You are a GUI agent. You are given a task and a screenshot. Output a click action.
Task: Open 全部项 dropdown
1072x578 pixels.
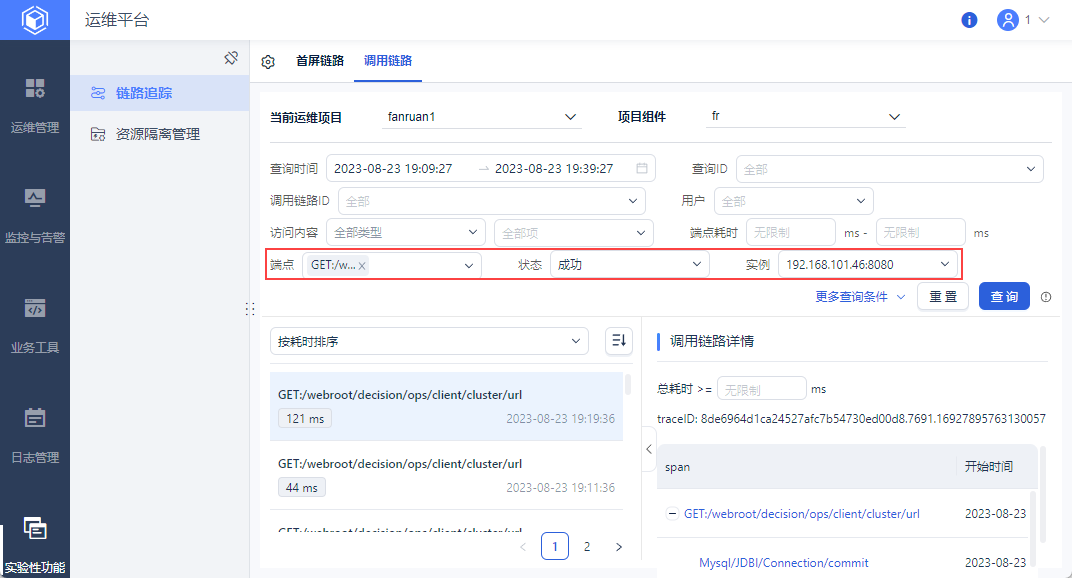pos(574,233)
